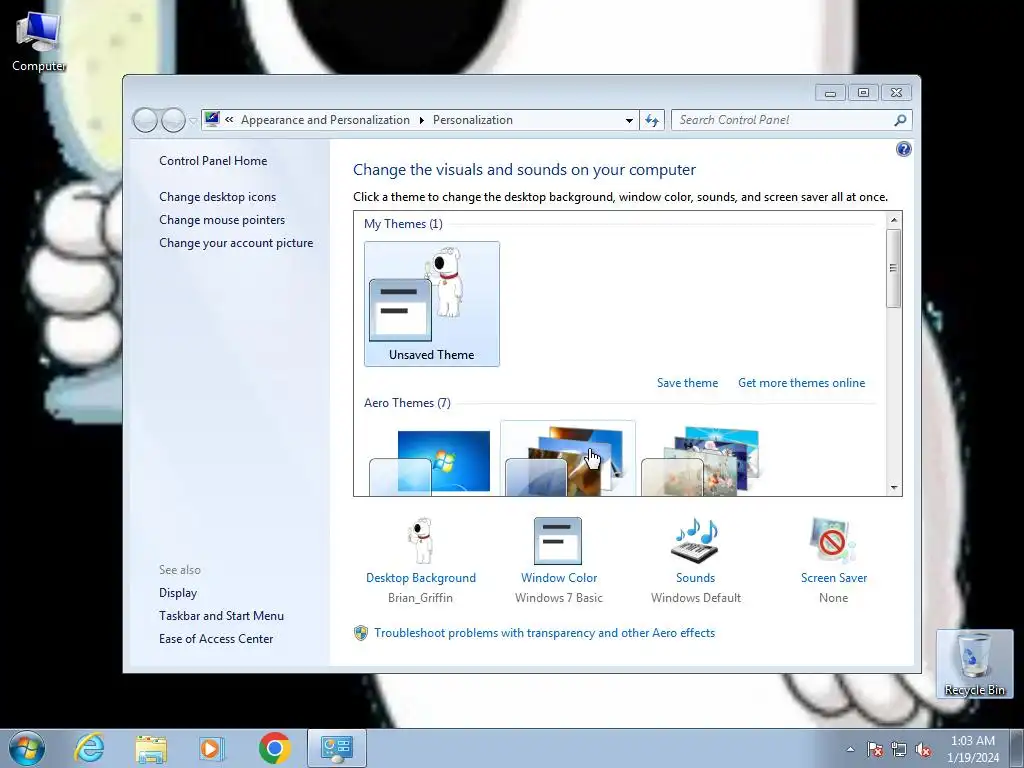Open Taskbar and Start Menu link
Screen dimensions: 1024x768
pos(221,616)
